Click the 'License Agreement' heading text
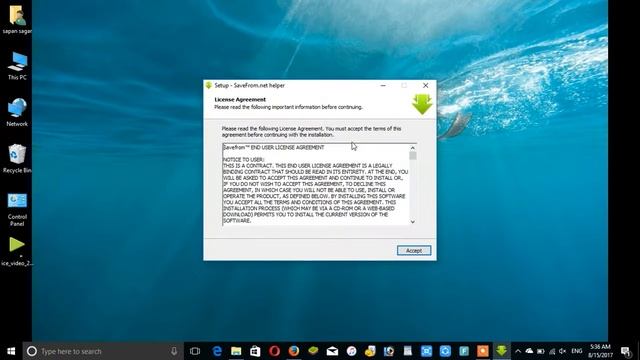 click(240, 99)
